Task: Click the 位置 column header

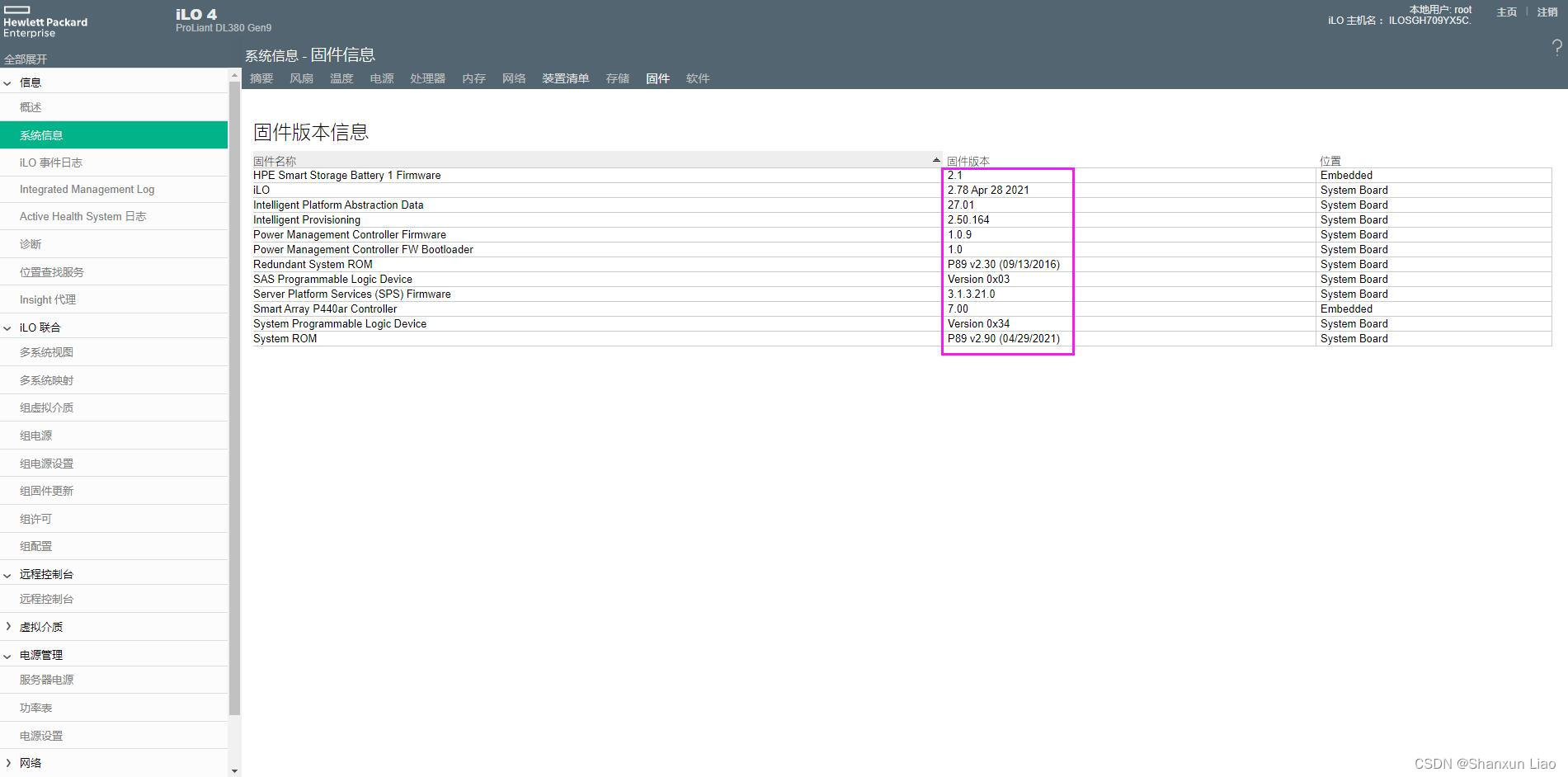Action: click(x=1330, y=161)
